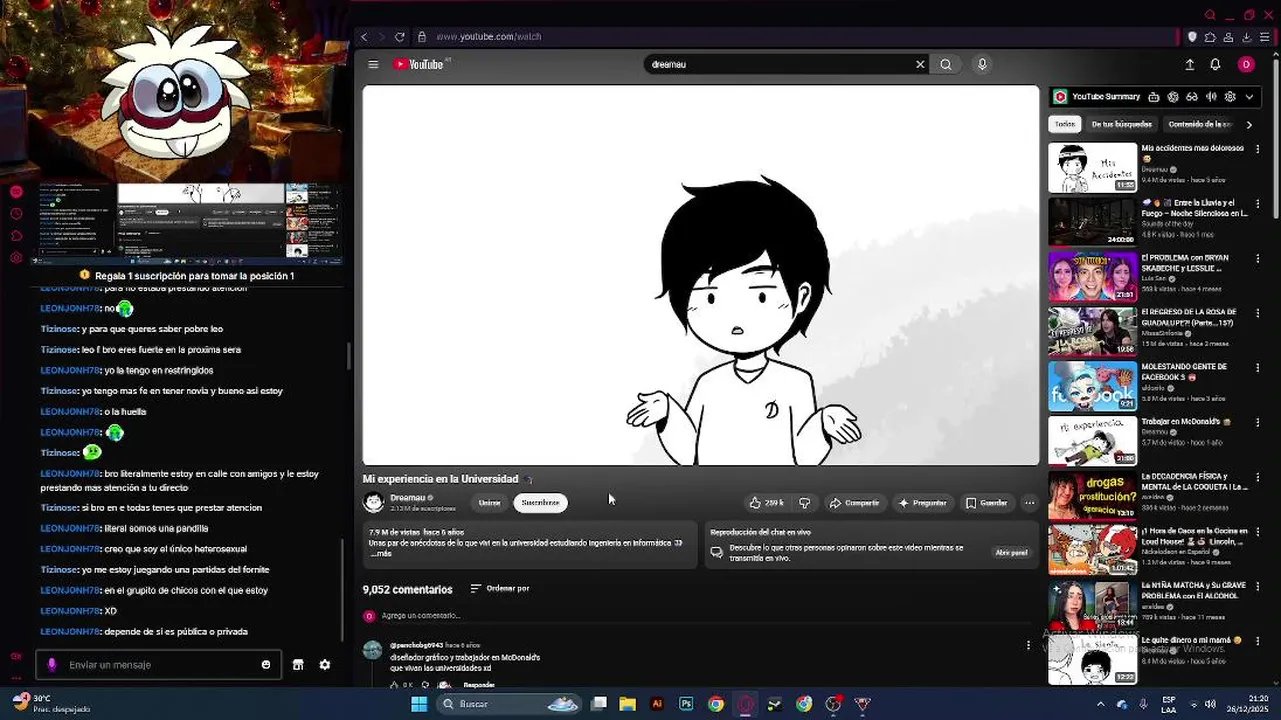The width and height of the screenshot is (1281, 720).
Task: Select the 'Todos' filter chip
Action: [1065, 124]
